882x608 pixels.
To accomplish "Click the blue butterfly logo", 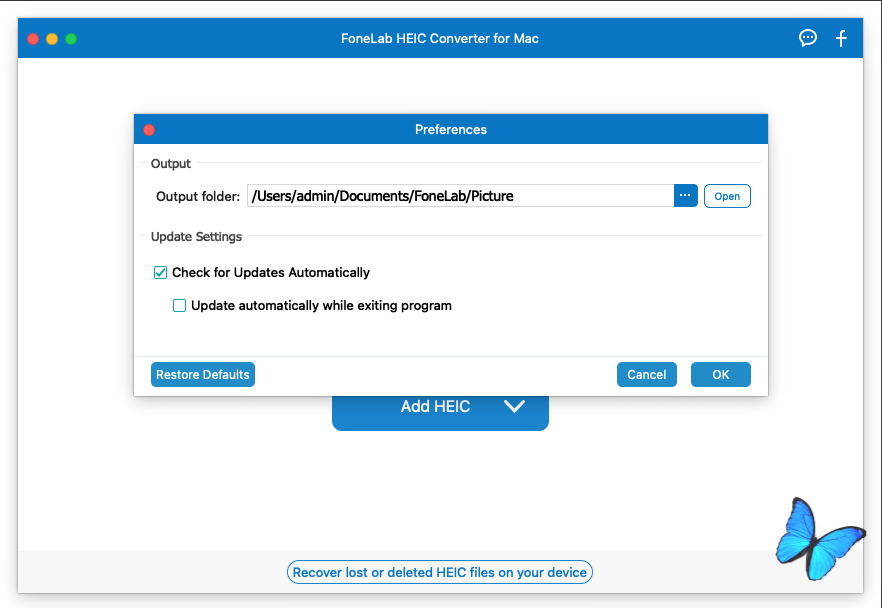I will (818, 537).
